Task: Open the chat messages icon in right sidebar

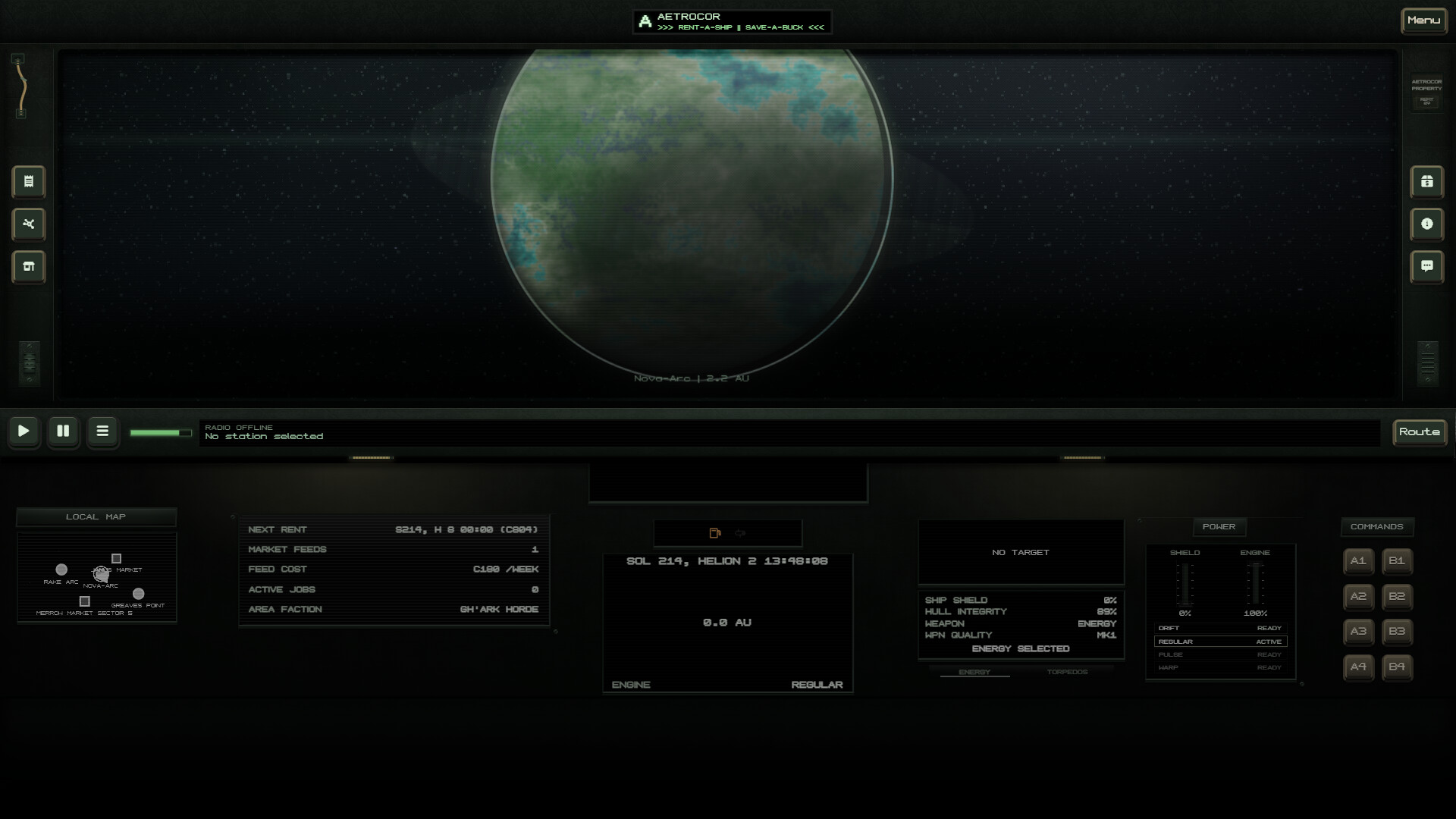Action: point(1427,267)
